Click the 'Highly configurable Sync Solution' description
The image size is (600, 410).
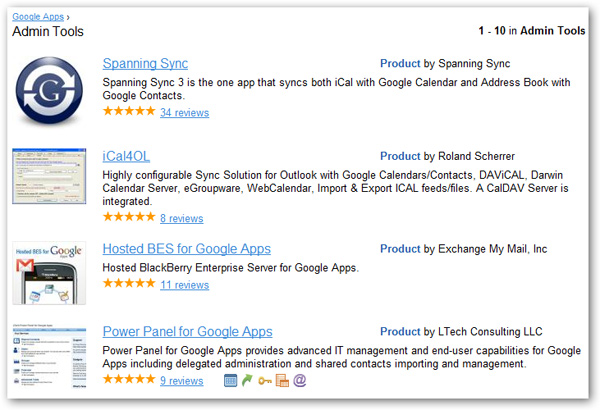(x=336, y=188)
